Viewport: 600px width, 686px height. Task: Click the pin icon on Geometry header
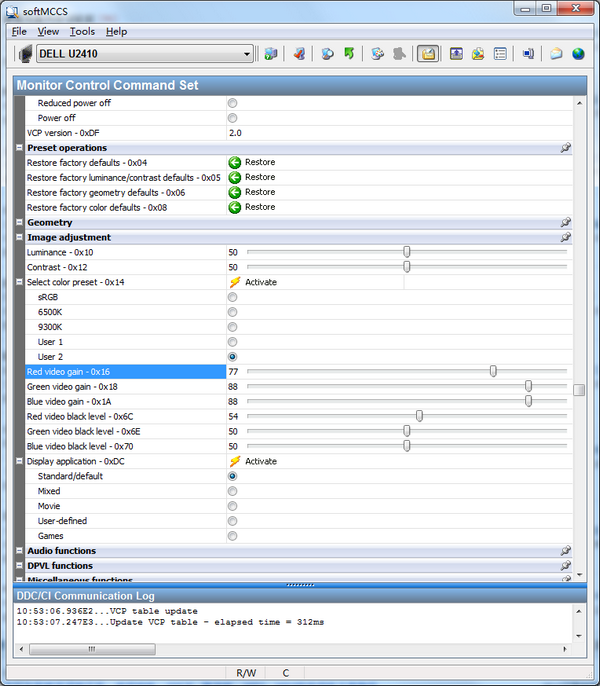565,223
